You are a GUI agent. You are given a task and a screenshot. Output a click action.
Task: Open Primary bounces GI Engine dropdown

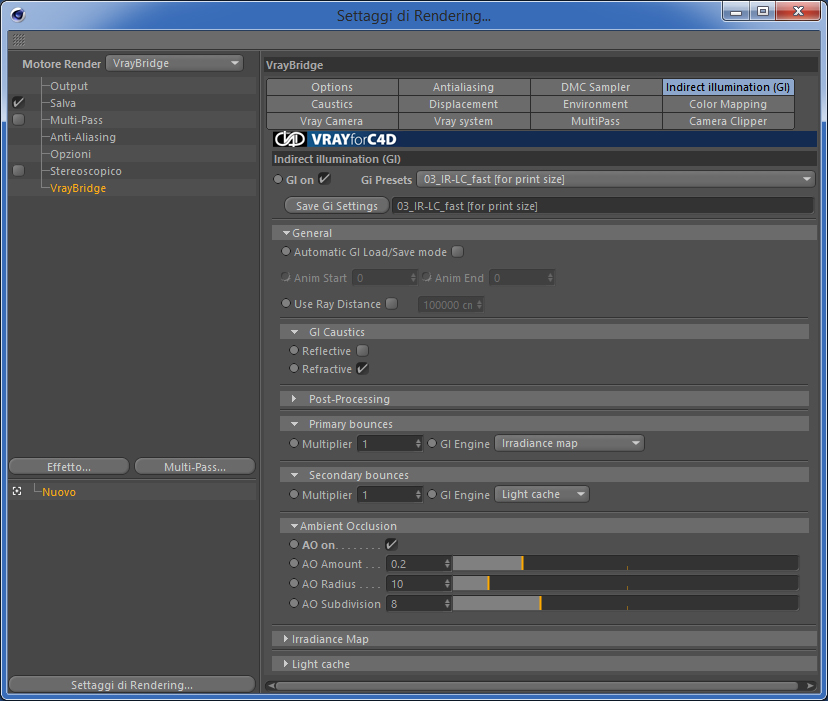tap(569, 443)
